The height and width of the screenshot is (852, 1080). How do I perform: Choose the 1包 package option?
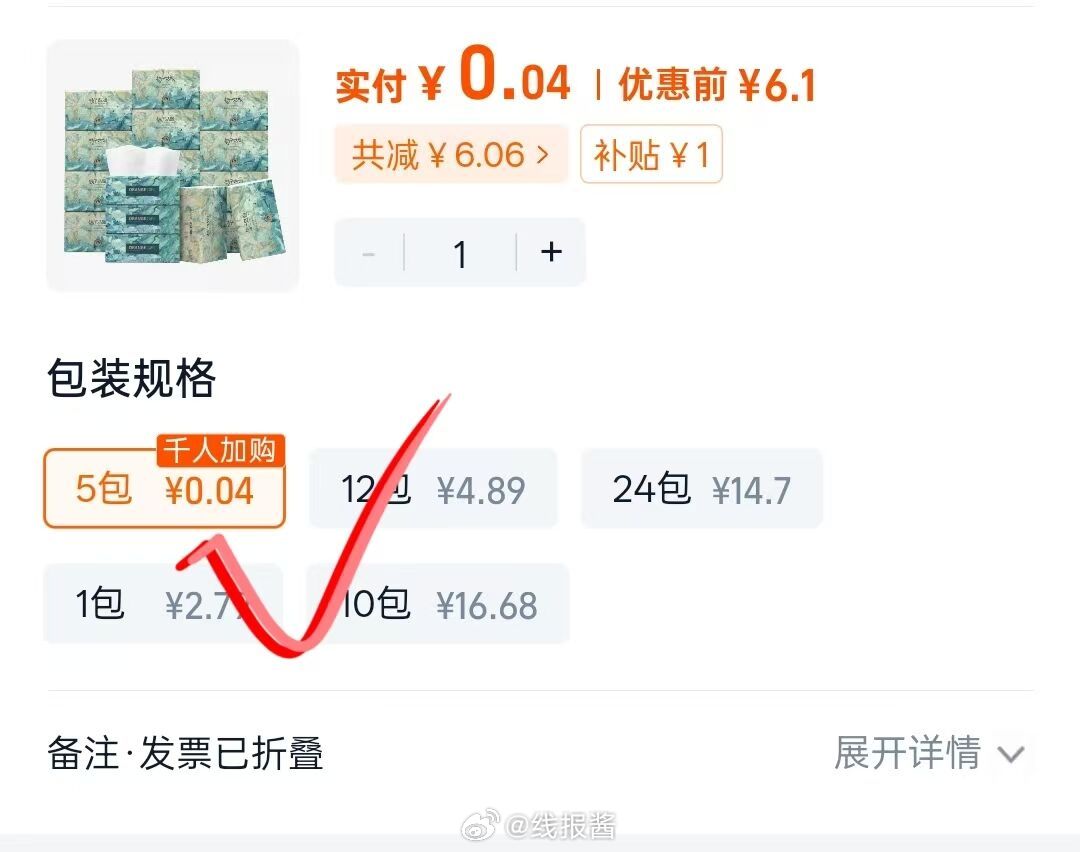[x=163, y=603]
